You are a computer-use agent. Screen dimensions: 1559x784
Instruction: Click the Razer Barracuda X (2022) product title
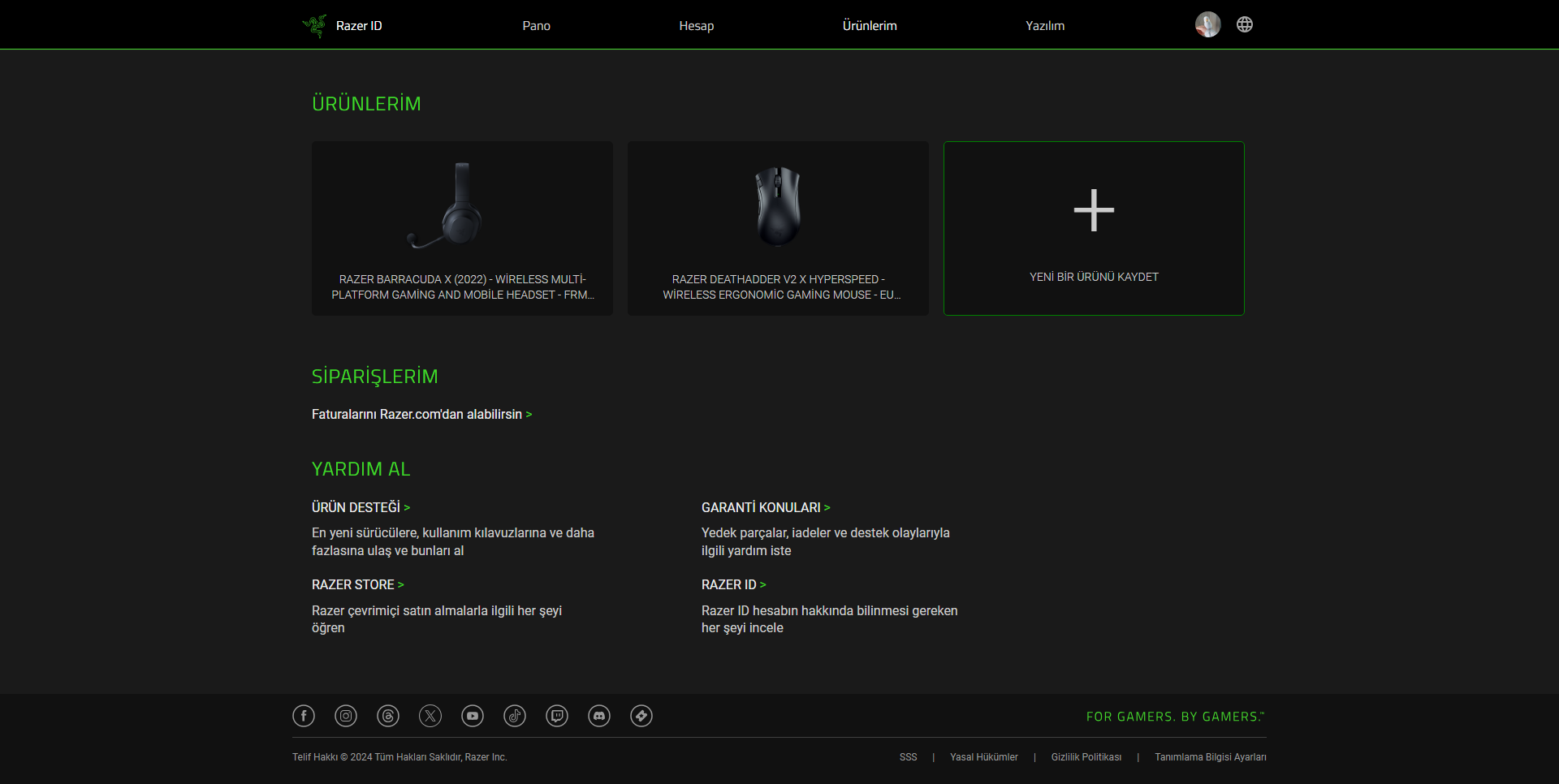pos(463,287)
